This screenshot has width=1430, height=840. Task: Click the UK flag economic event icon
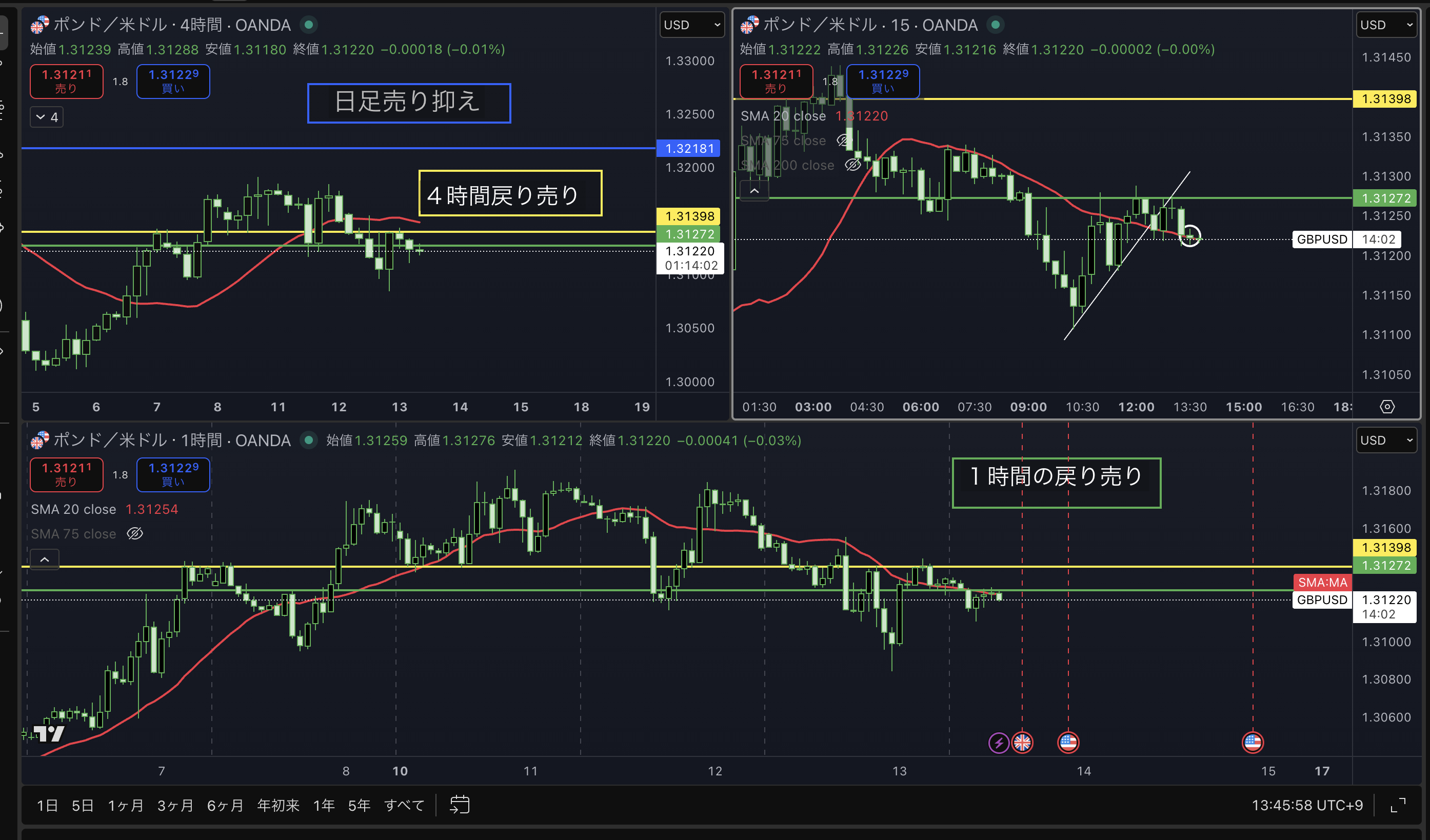(1023, 743)
